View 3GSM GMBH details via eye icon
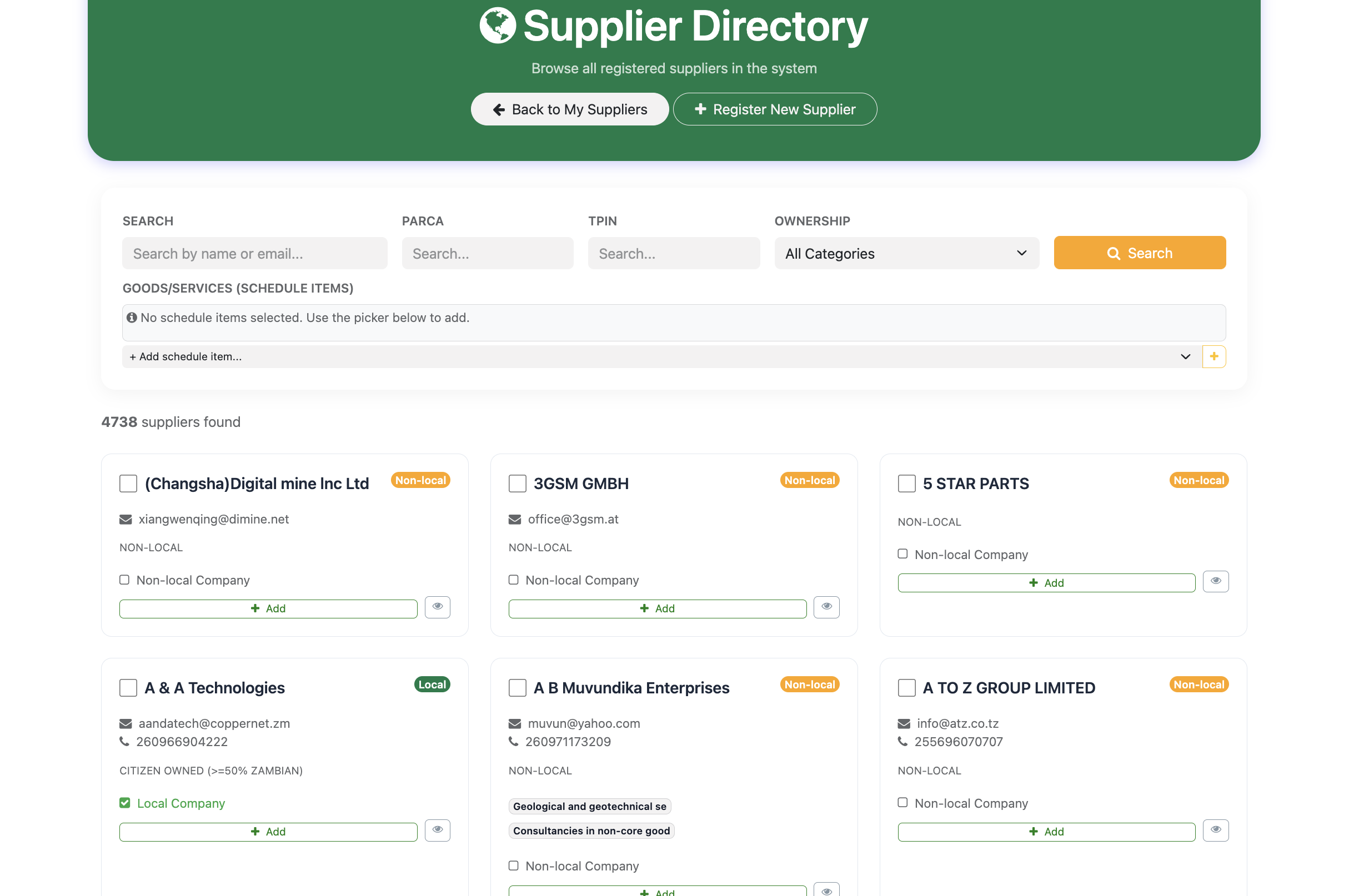The image size is (1364, 896). 826,607
